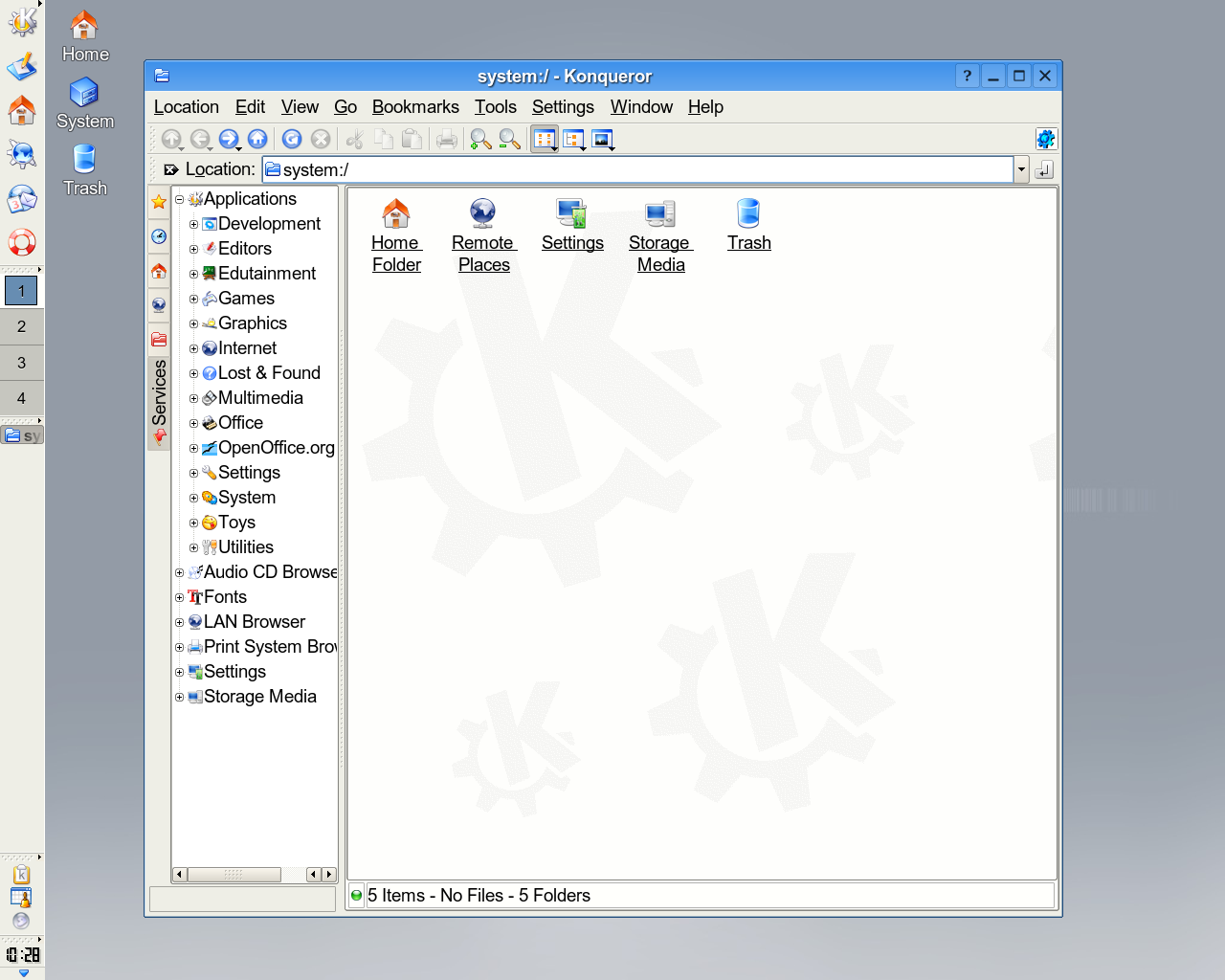Click the Zoom In magnifier icon
This screenshot has width=1225, height=980.
(x=480, y=140)
